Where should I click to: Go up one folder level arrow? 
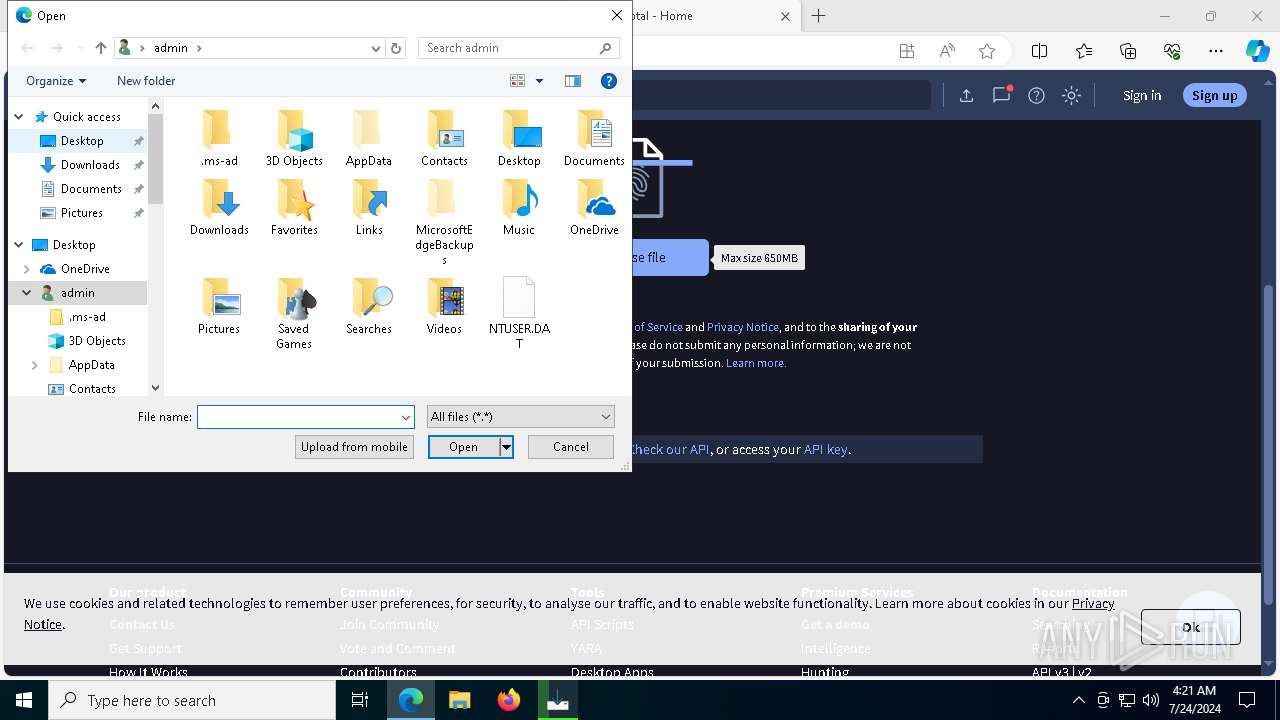coord(100,48)
